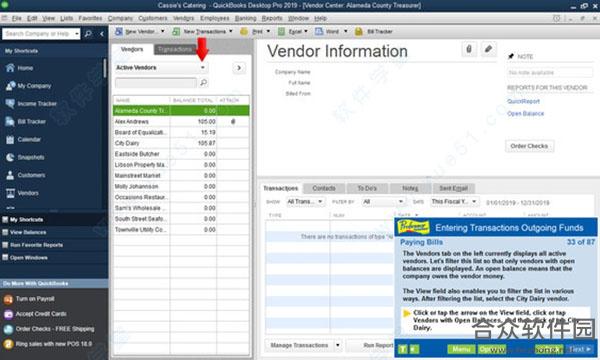The image size is (600, 360).
Task: Select the Molly Johansson vendor row
Action: click(181, 186)
